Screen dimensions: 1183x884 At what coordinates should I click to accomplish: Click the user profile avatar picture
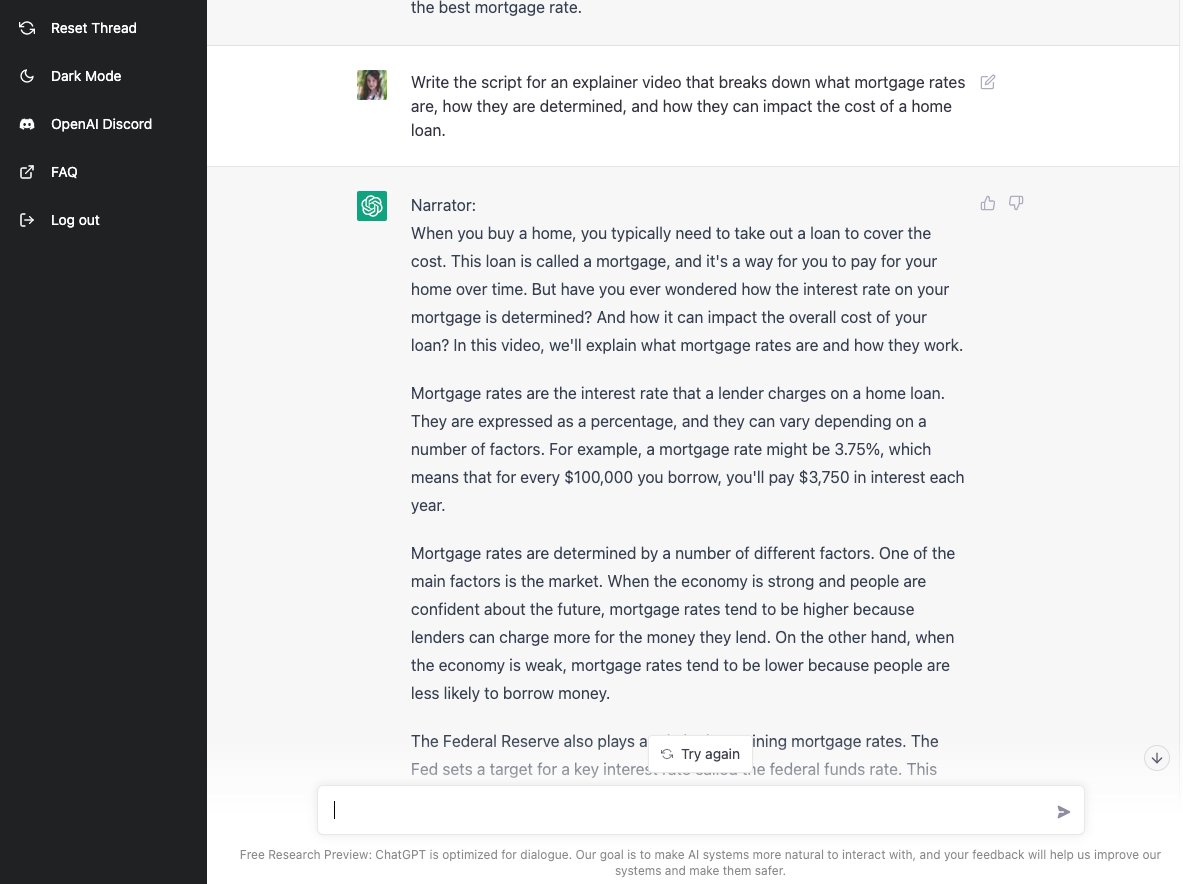pyautogui.click(x=371, y=85)
